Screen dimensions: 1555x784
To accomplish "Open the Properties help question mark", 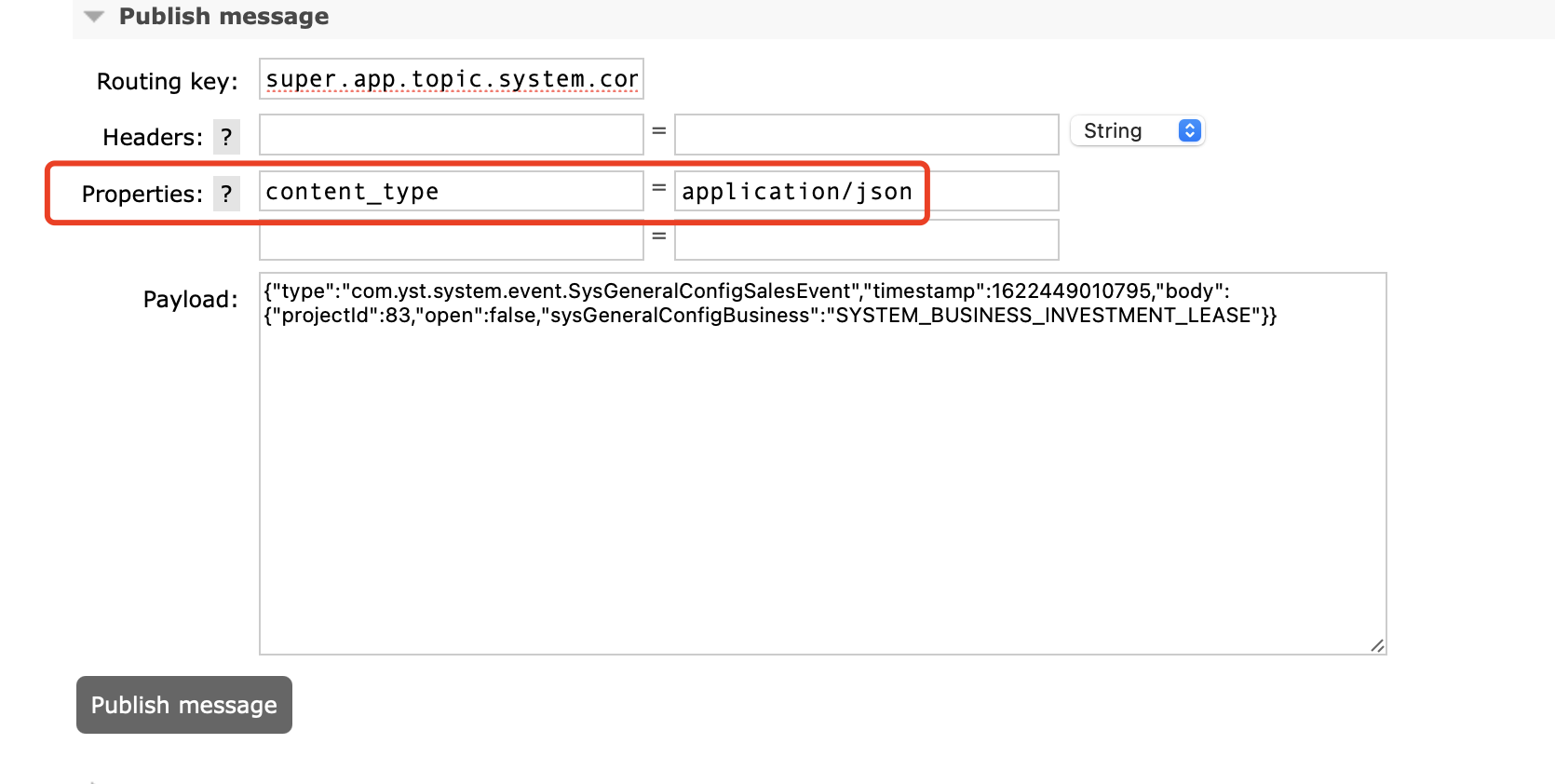I will pyautogui.click(x=226, y=194).
